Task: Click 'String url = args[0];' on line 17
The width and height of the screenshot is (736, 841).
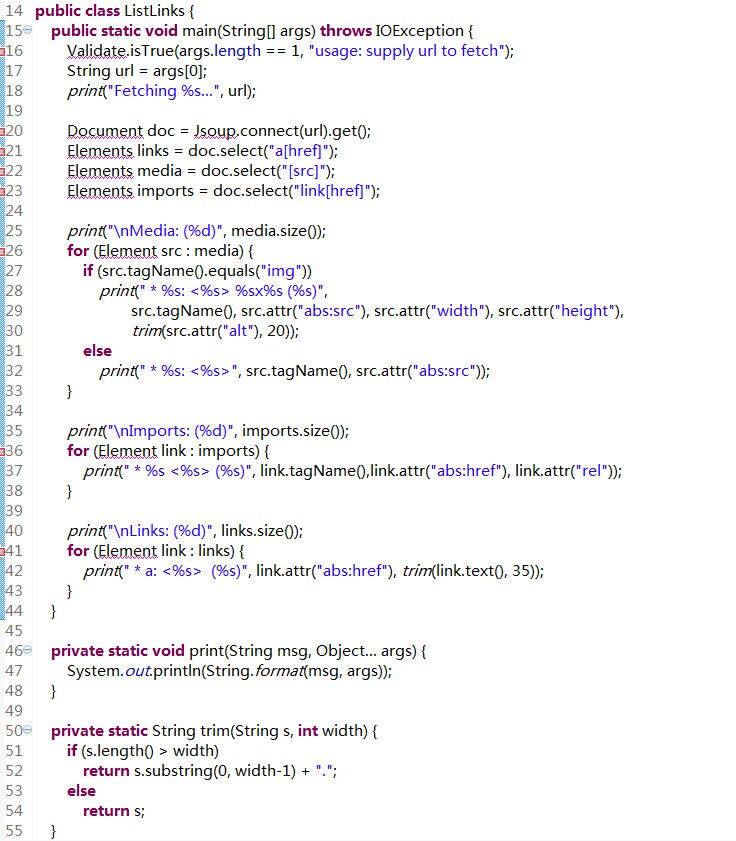Action: tap(137, 71)
